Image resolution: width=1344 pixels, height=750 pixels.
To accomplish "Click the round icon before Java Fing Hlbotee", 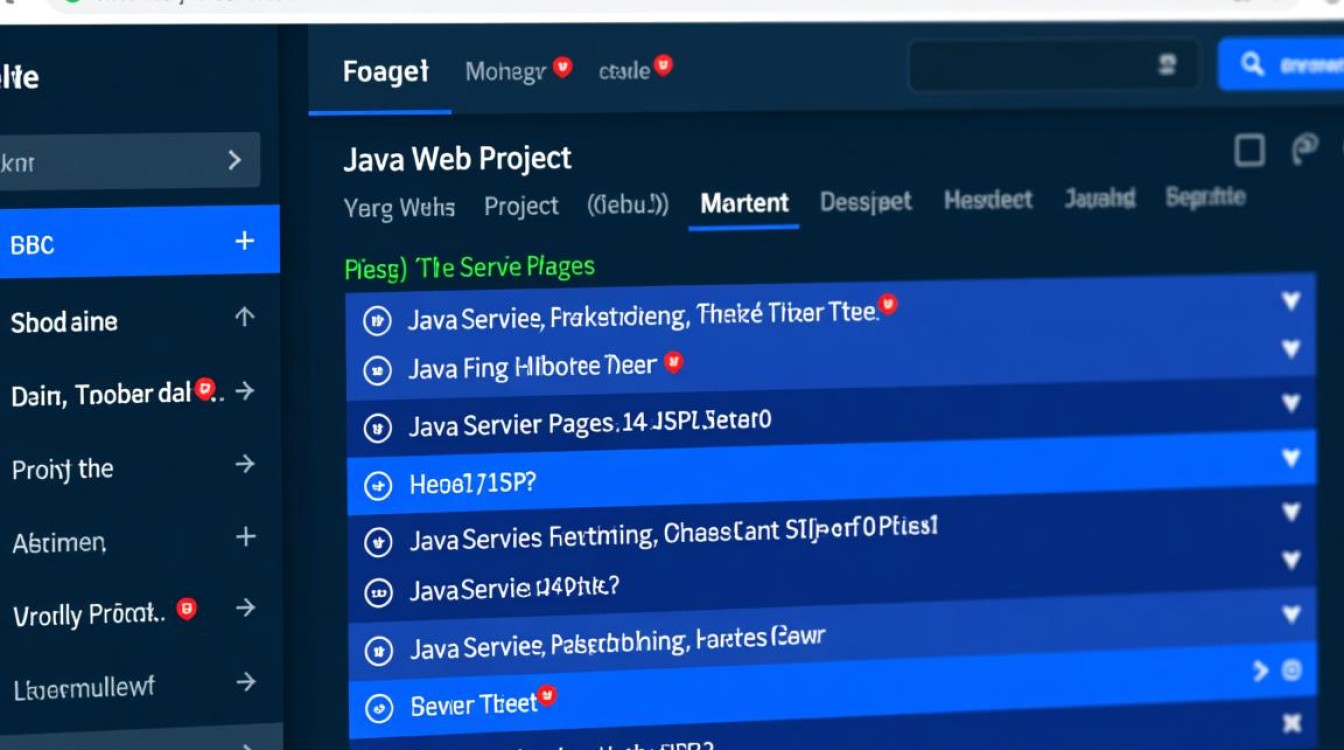I will [377, 372].
